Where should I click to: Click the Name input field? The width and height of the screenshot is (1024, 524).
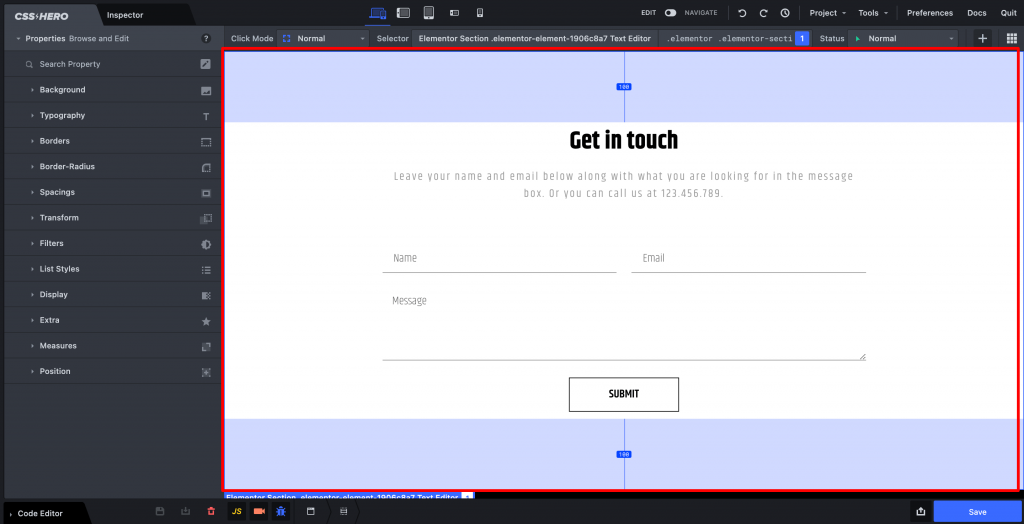[499, 259]
